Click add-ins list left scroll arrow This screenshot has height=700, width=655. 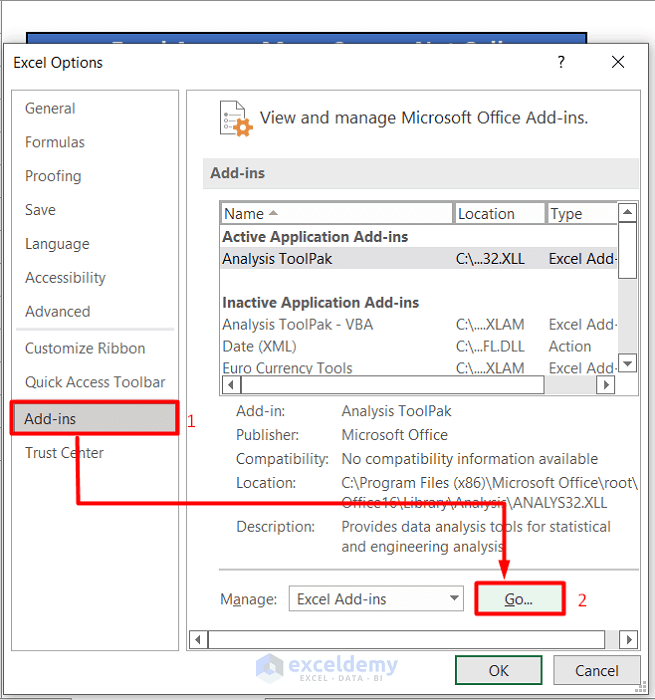click(x=231, y=384)
